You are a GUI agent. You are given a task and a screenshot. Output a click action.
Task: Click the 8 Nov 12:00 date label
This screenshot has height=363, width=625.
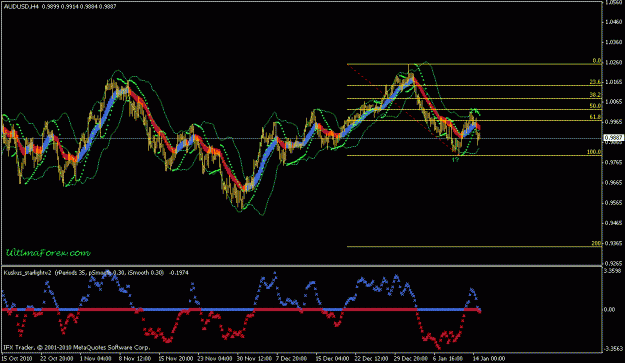135,359
